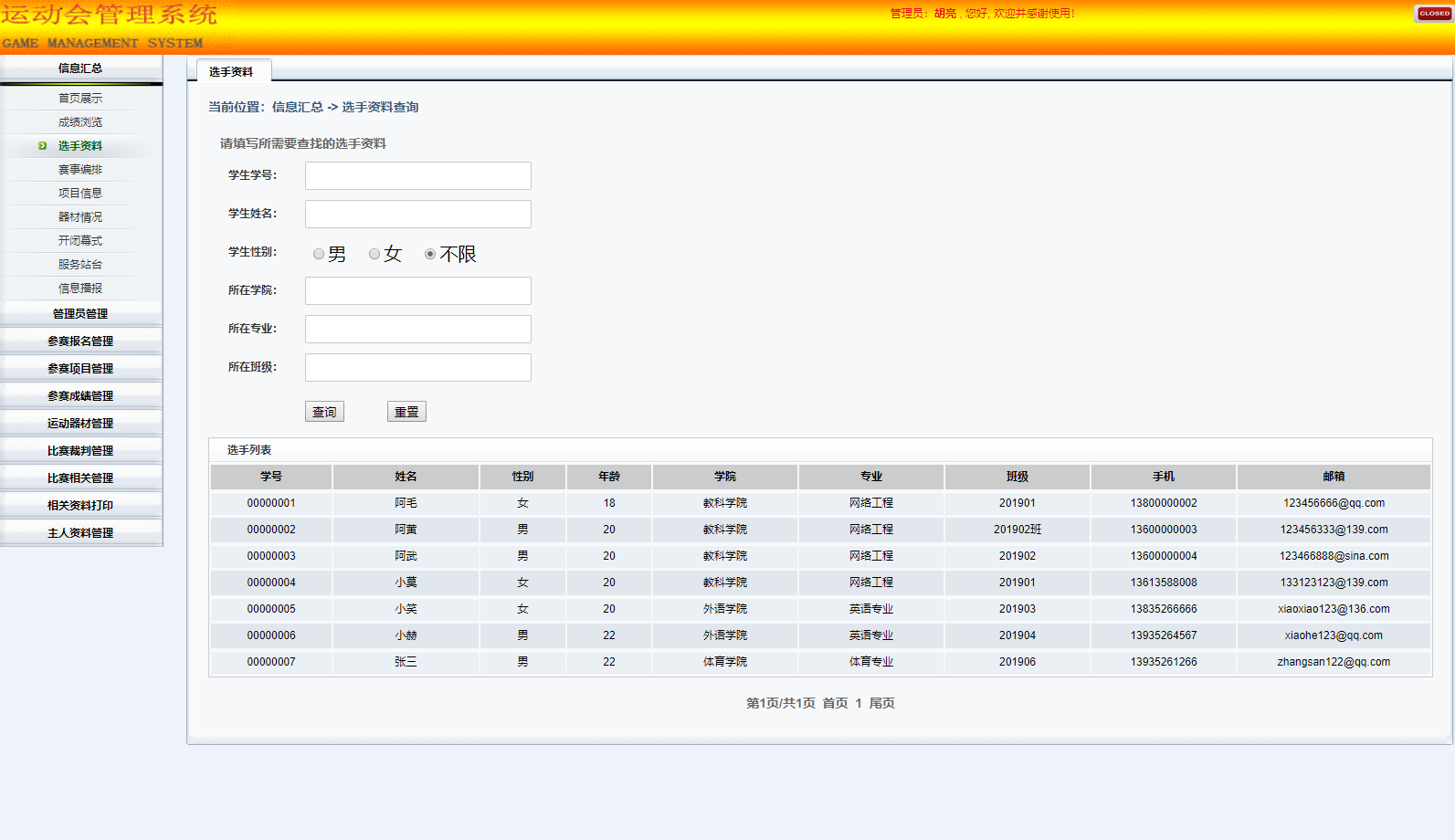Screen dimensions: 1455x840
Task: Collapse the 信息汇总 sidebar section
Action: 81,68
